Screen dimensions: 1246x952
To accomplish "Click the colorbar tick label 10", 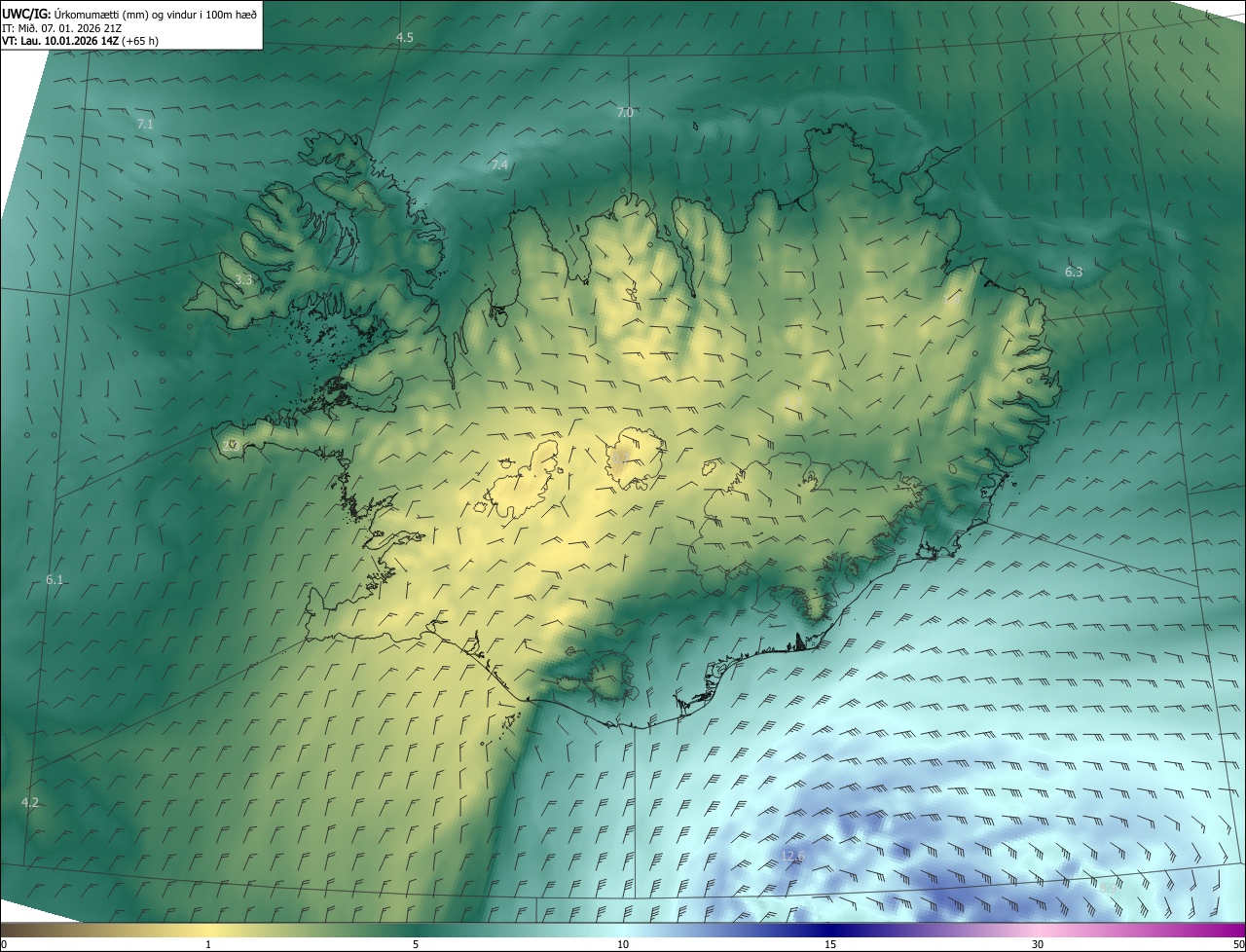I will (623, 944).
